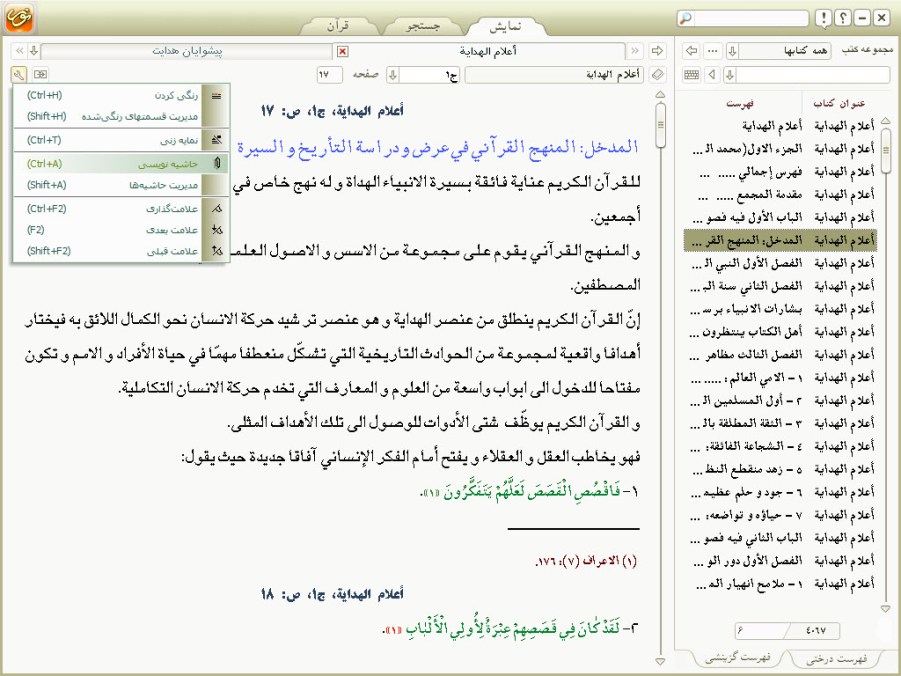901x676 pixels.
Task: Choose 'مدیریت قسمتهای رنگی‌شده' from the menu
Action: (x=121, y=116)
